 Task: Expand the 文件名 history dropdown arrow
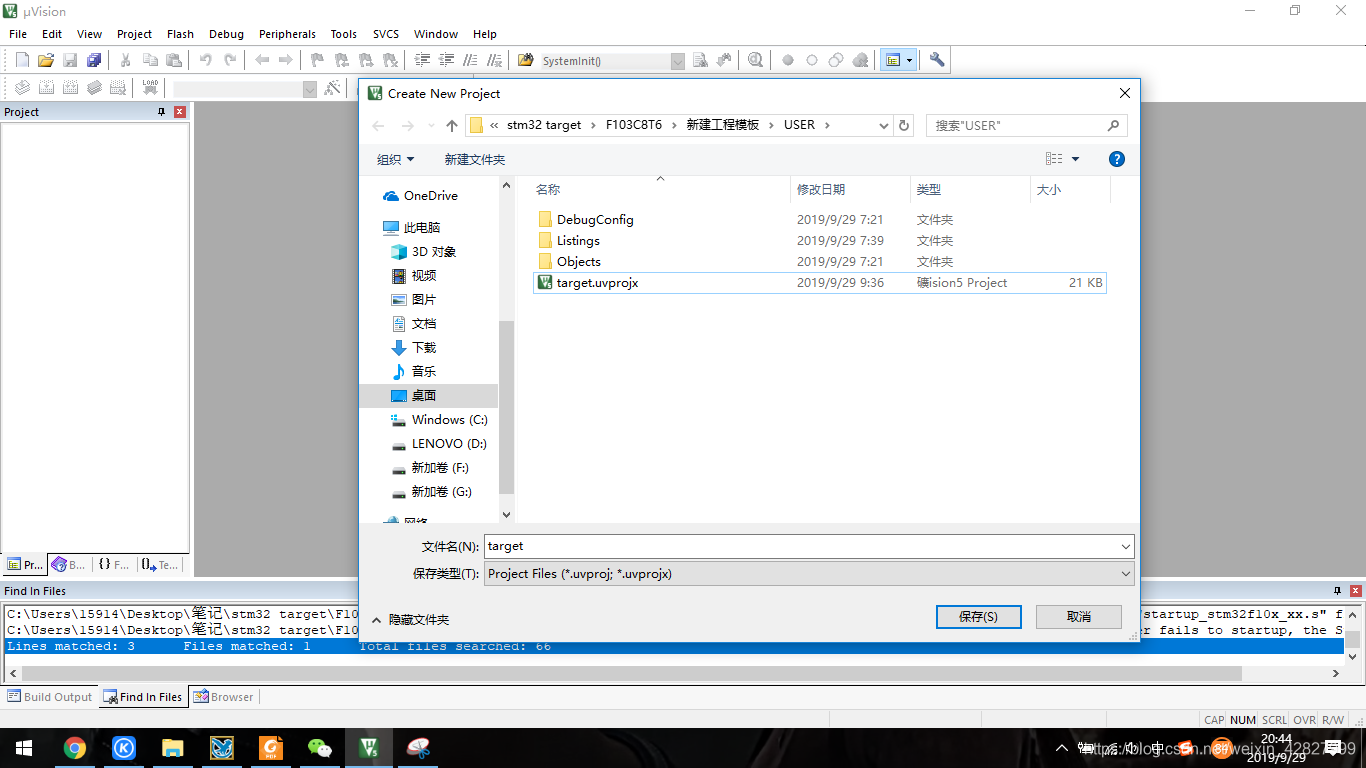point(1126,547)
